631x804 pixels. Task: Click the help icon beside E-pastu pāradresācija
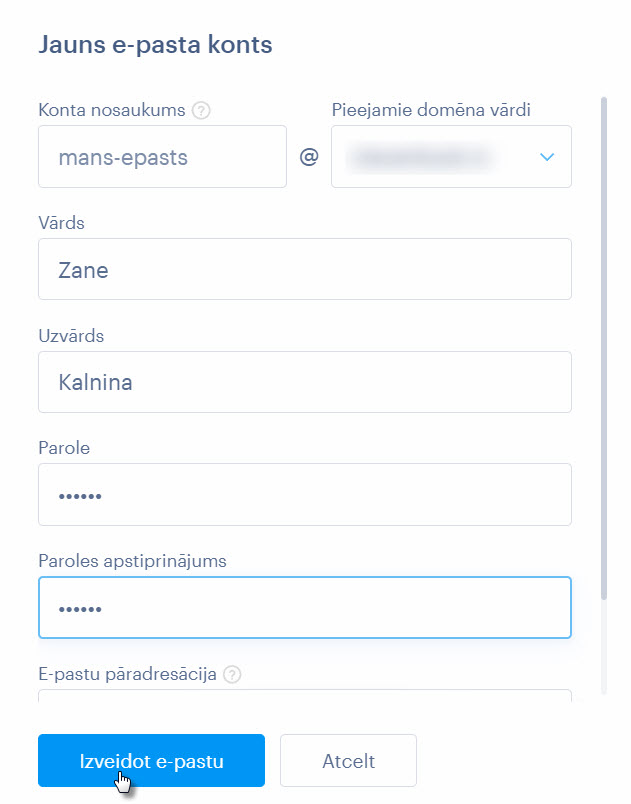click(232, 674)
